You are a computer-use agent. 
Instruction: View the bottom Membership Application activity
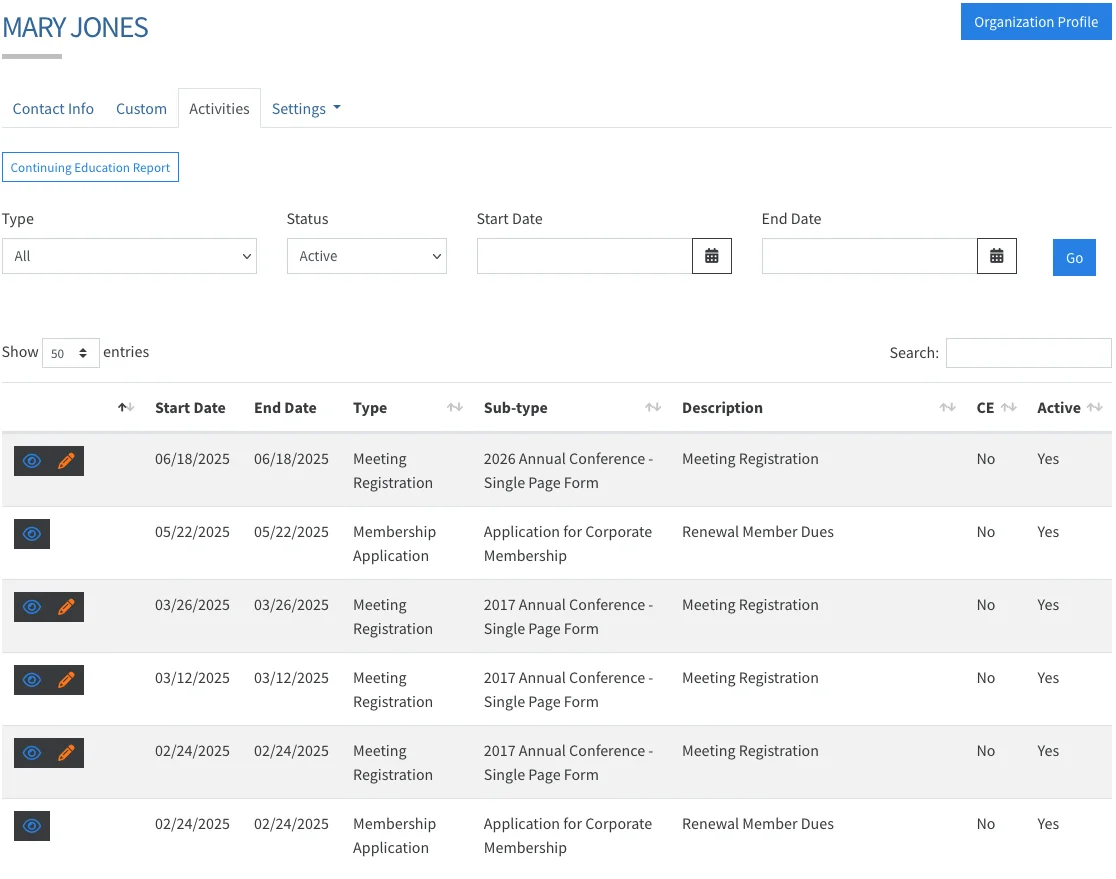(x=31, y=825)
